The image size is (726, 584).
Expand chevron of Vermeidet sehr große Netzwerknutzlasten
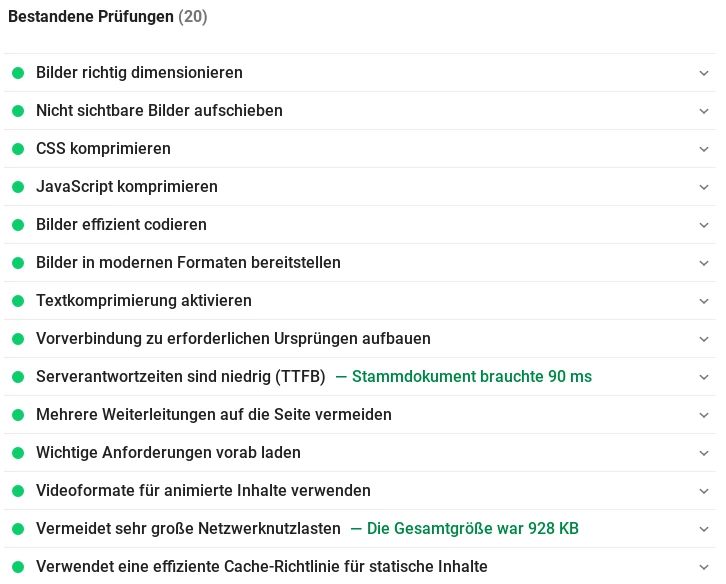pyautogui.click(x=704, y=529)
